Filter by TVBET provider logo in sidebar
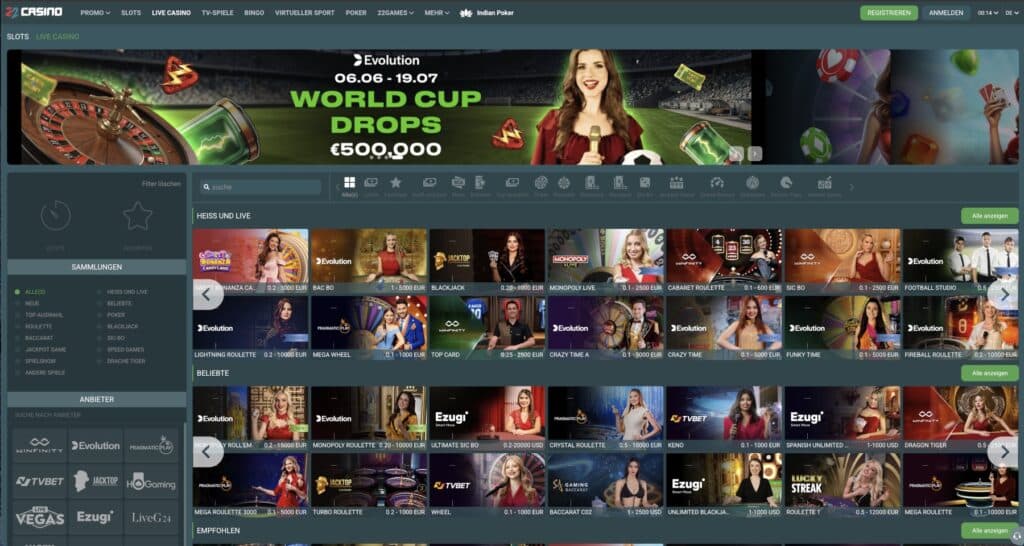 pyautogui.click(x=39, y=481)
